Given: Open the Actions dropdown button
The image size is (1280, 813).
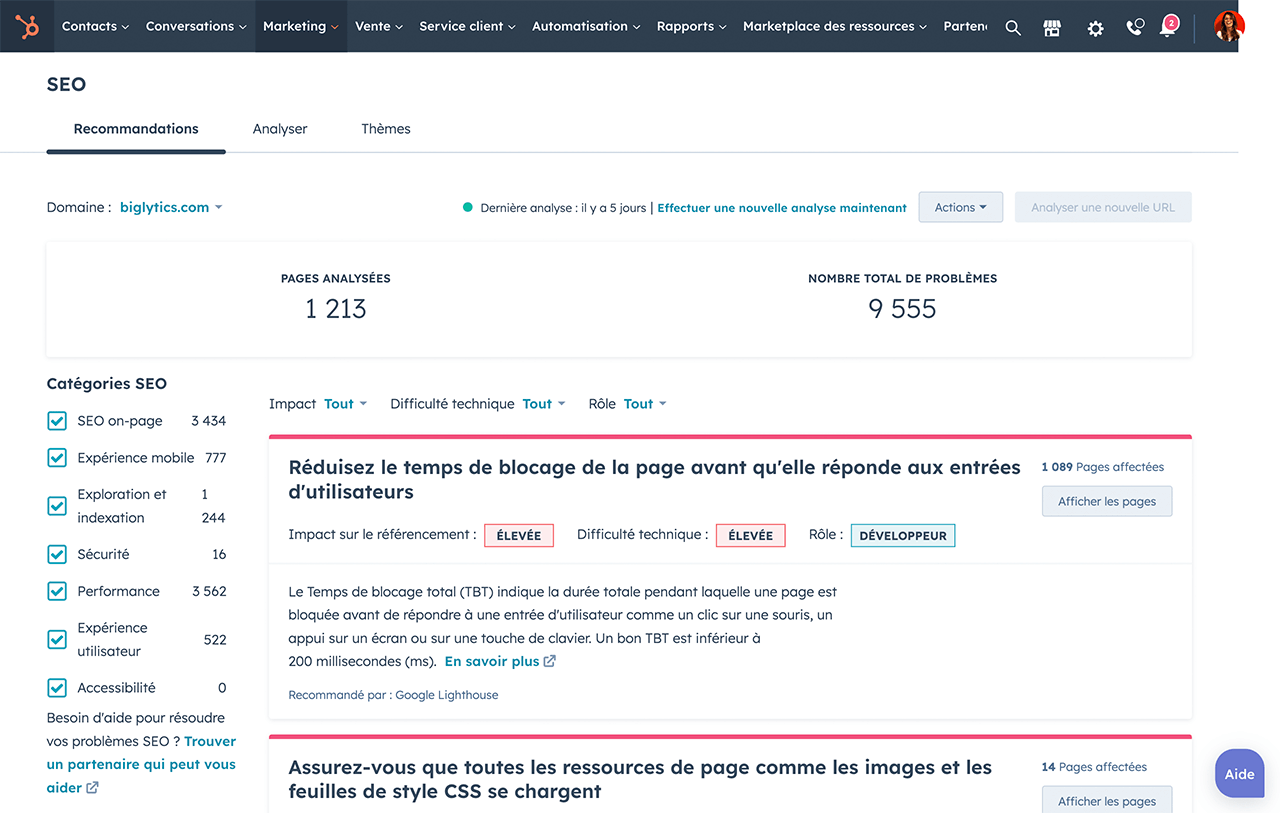Looking at the screenshot, I should 960,208.
